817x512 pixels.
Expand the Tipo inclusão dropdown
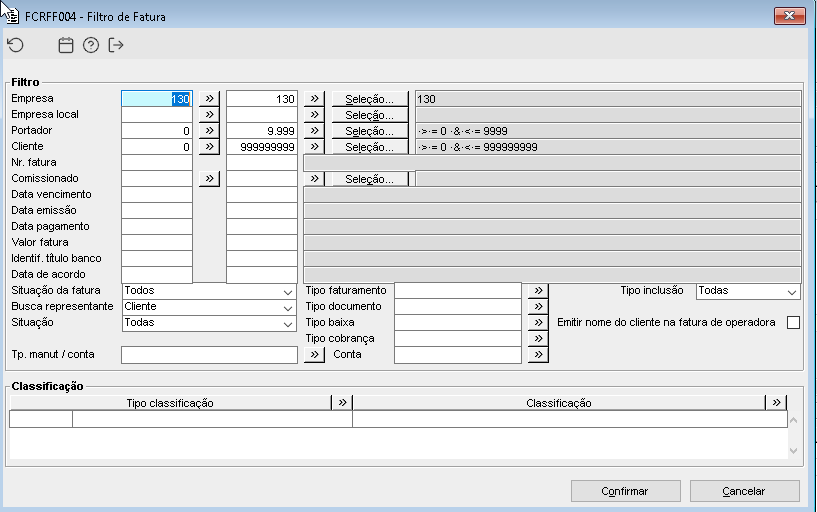pos(792,292)
